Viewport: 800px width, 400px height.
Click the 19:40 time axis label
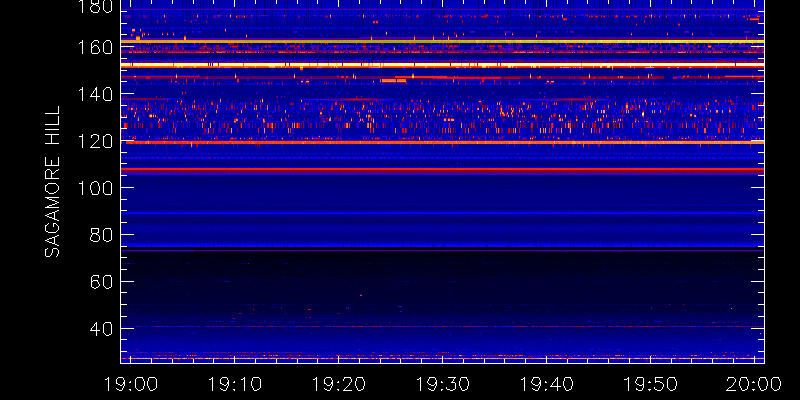pos(546,383)
